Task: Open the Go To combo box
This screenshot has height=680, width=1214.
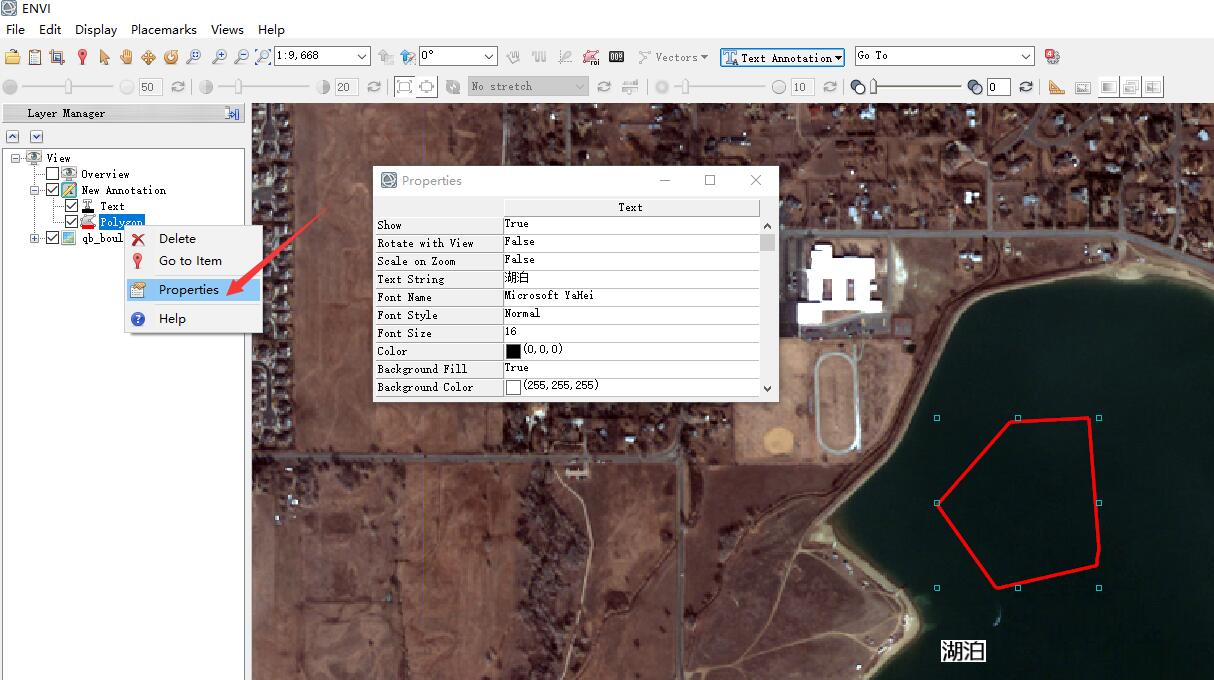Action: tap(1026, 57)
